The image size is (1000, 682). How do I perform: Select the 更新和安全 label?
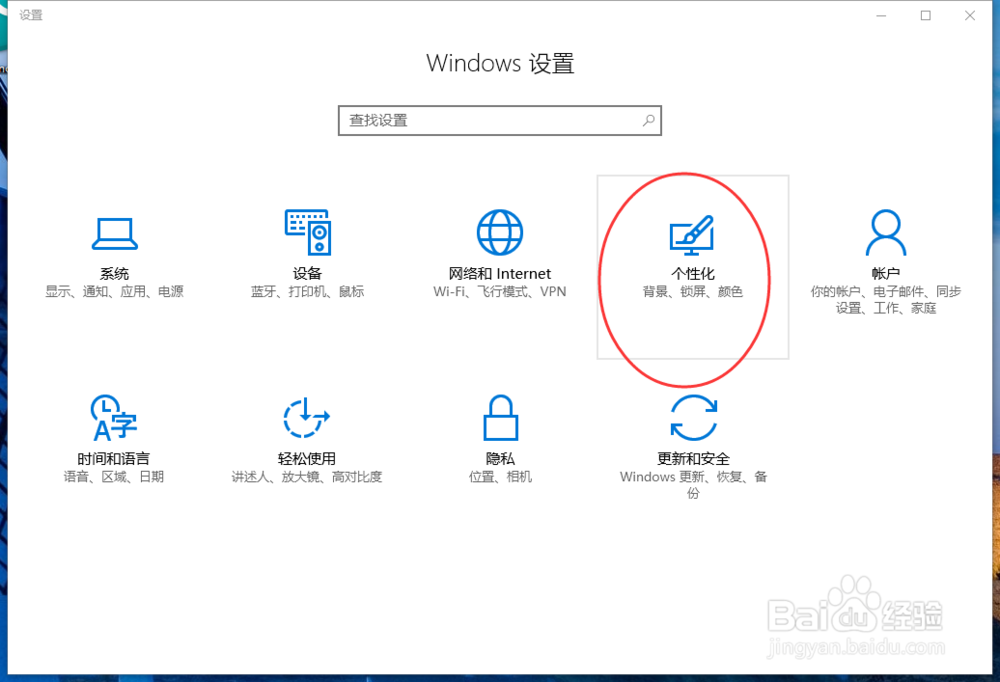pyautogui.click(x=694, y=459)
